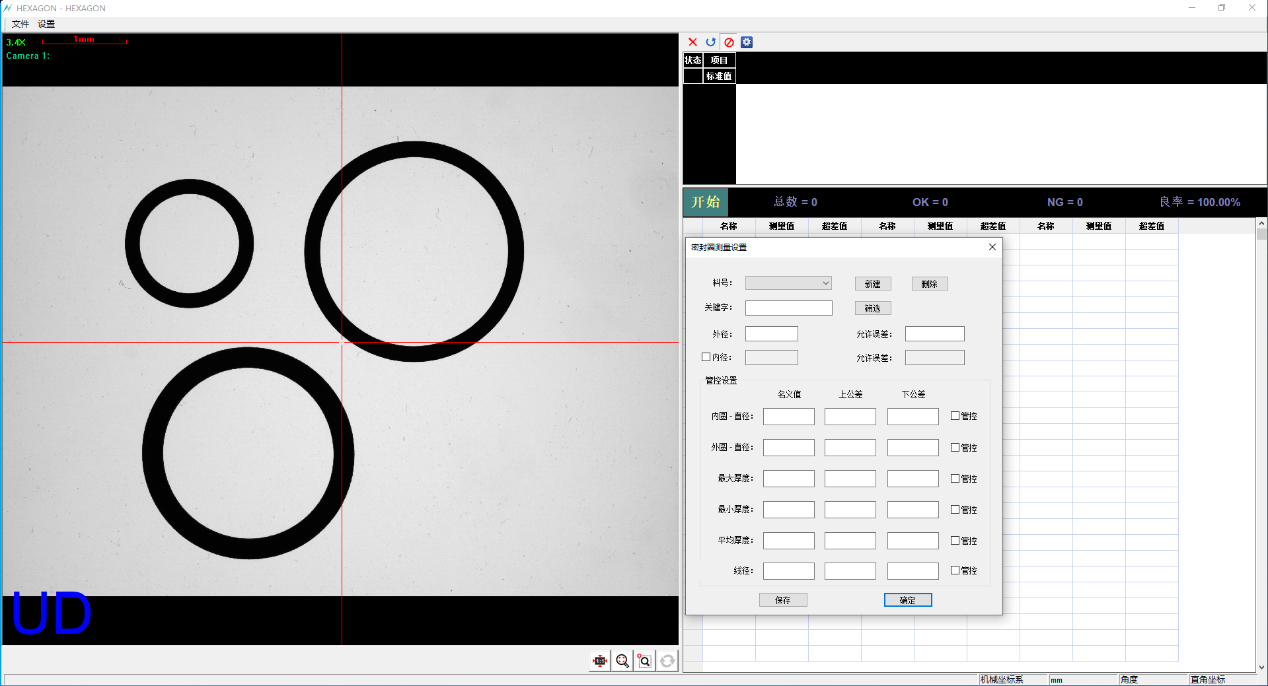Viewport: 1268px width, 686px height.
Task: Enable 管控 for the 线径 row
Action: point(957,570)
